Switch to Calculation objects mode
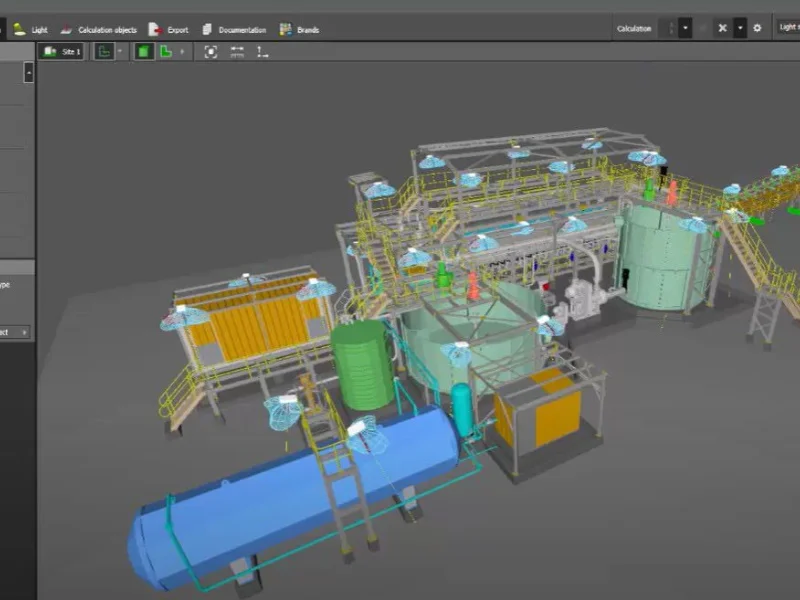Viewport: 800px width, 600px height. tap(99, 30)
